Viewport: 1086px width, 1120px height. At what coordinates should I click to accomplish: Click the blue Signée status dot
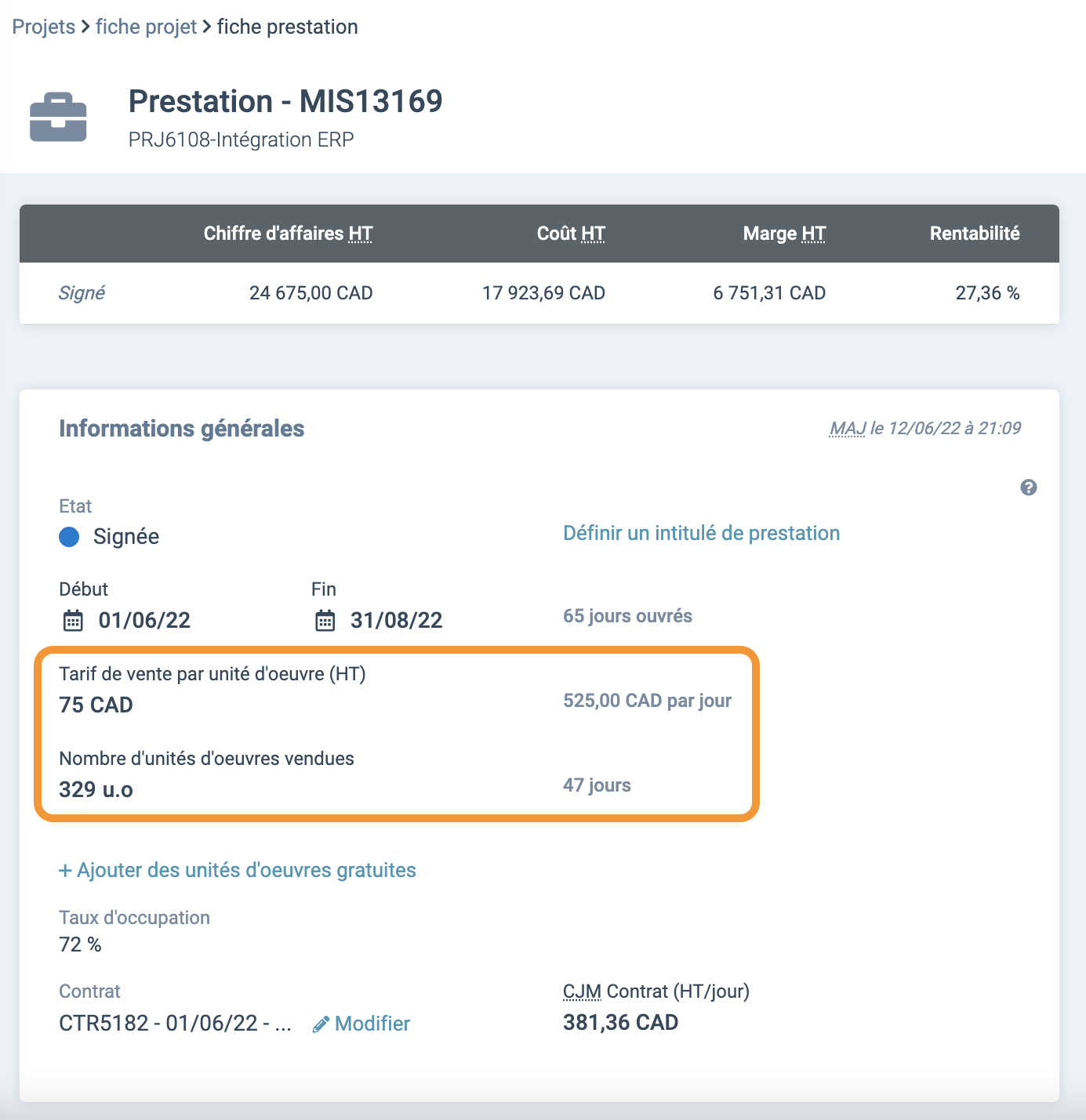(x=69, y=537)
